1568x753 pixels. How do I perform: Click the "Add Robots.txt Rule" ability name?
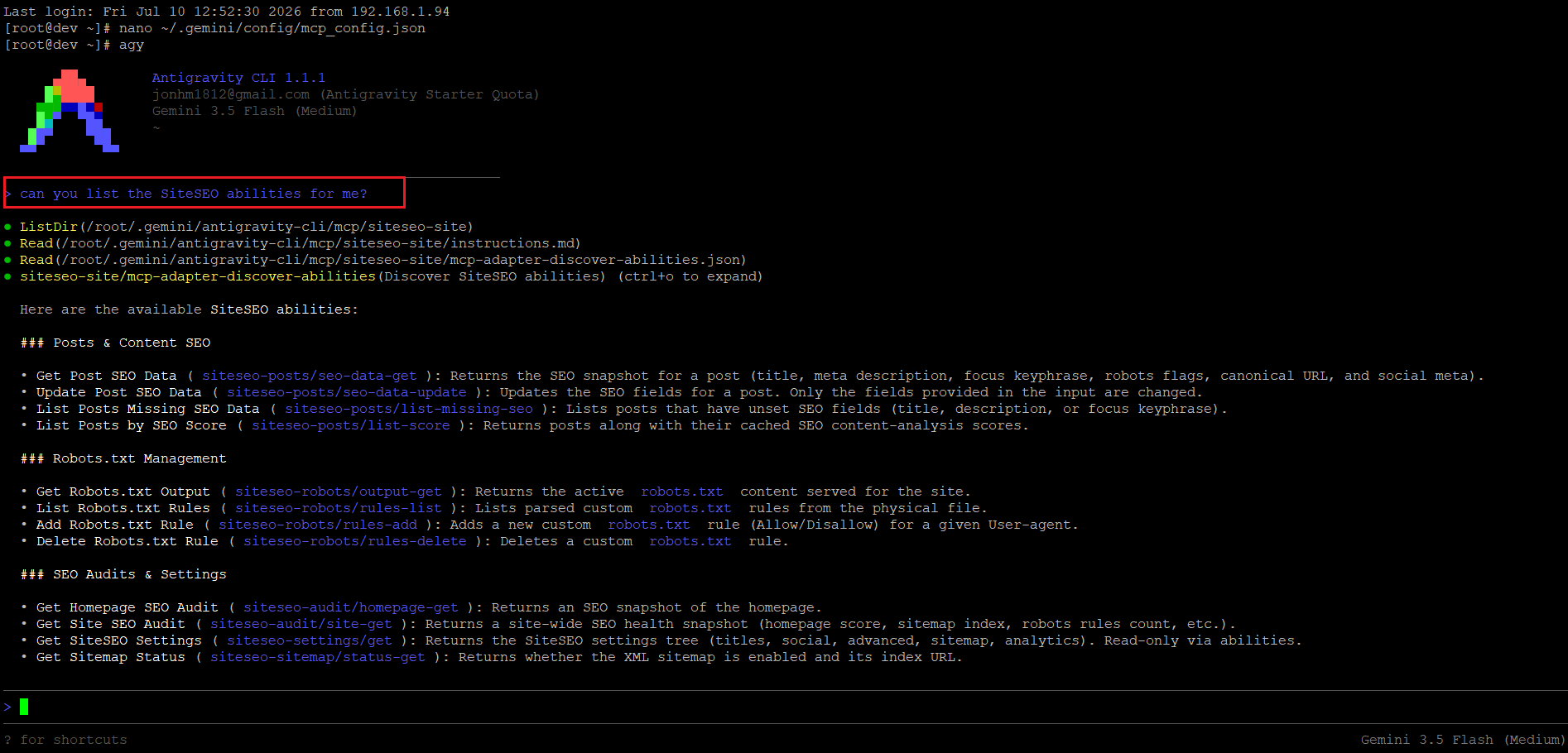click(x=115, y=525)
